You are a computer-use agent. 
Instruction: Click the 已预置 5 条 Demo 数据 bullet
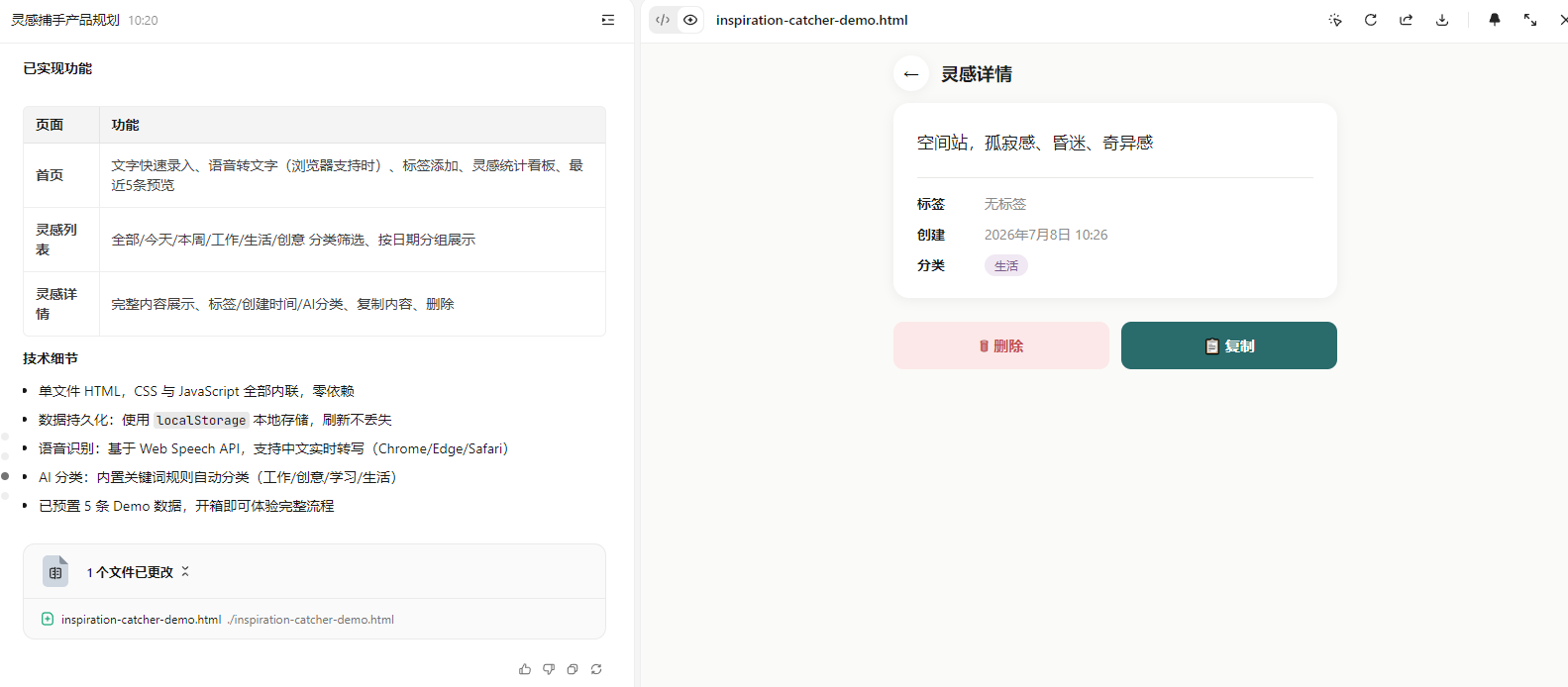[186, 506]
